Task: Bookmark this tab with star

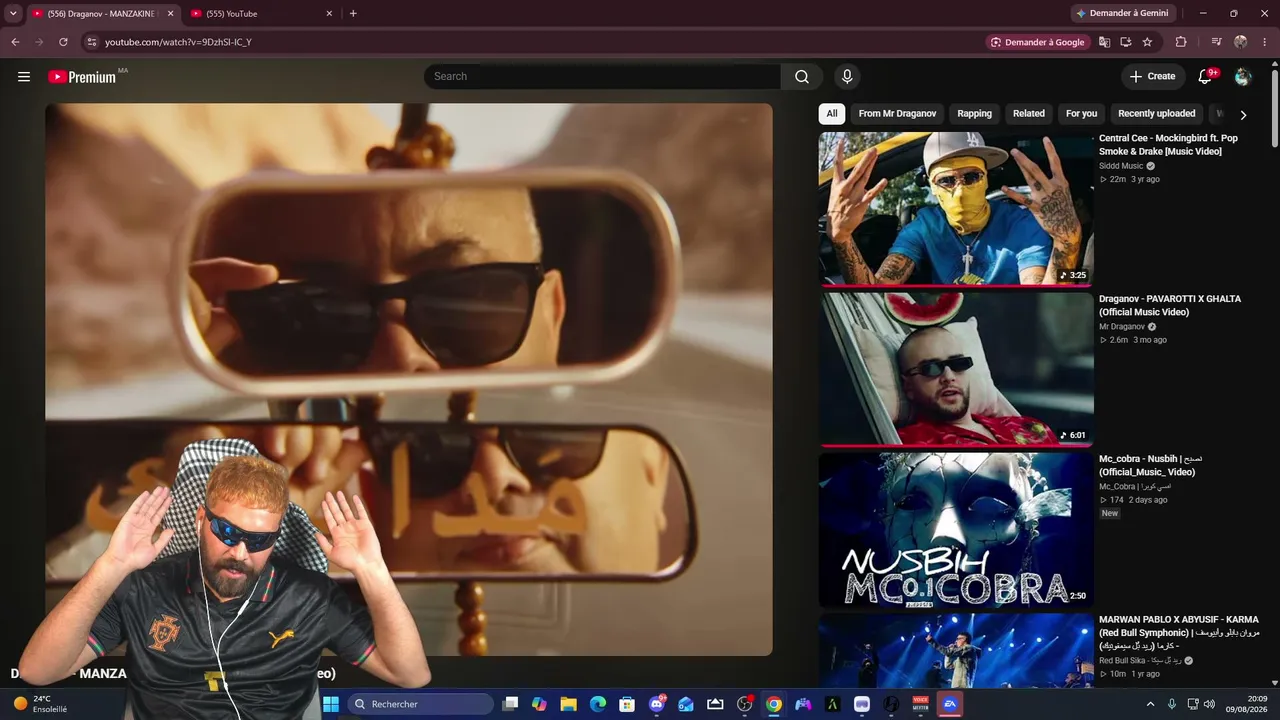Action: click(1147, 42)
